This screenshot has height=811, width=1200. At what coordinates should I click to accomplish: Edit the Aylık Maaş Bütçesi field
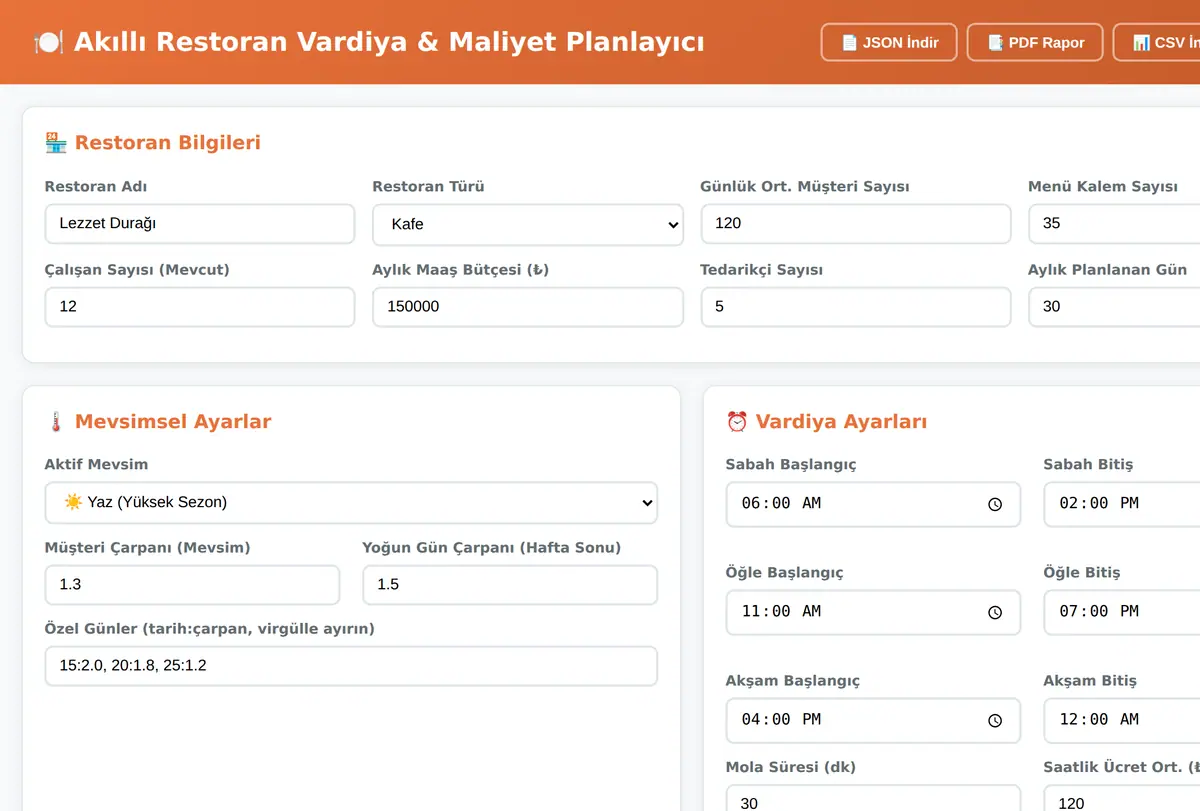pyautogui.click(x=528, y=306)
